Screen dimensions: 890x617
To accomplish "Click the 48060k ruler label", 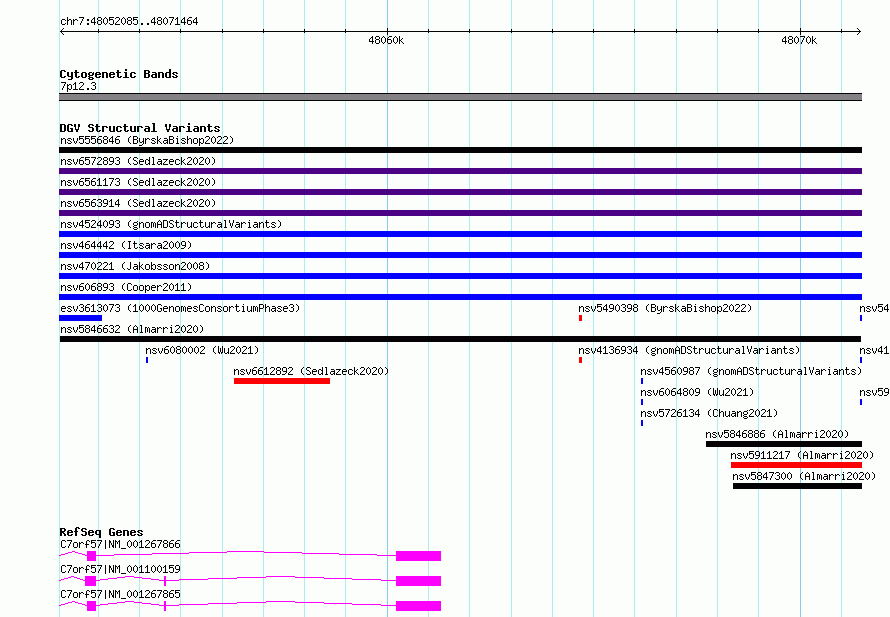I will click(386, 40).
